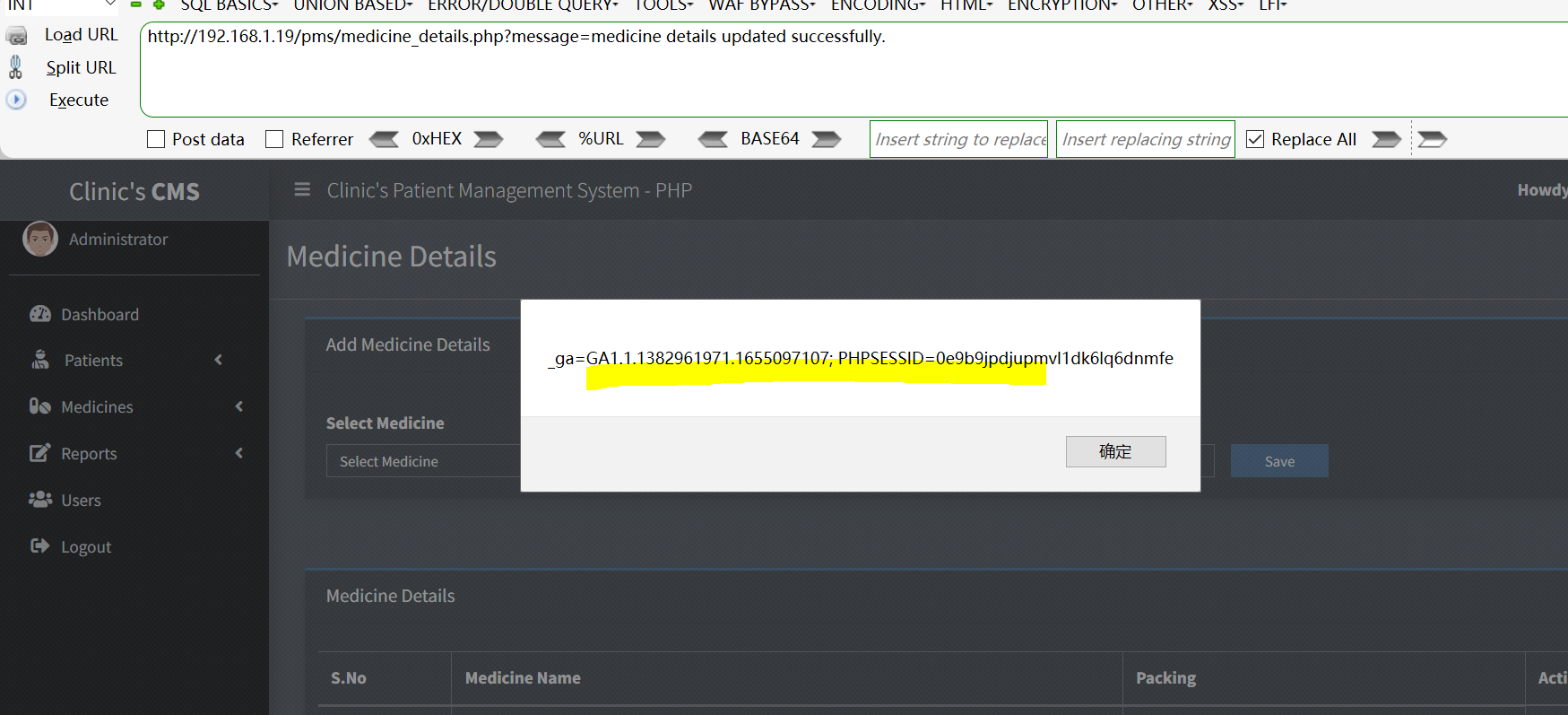This screenshot has height=715, width=1568.
Task: Click the Medicine Name column header
Action: pos(523,678)
